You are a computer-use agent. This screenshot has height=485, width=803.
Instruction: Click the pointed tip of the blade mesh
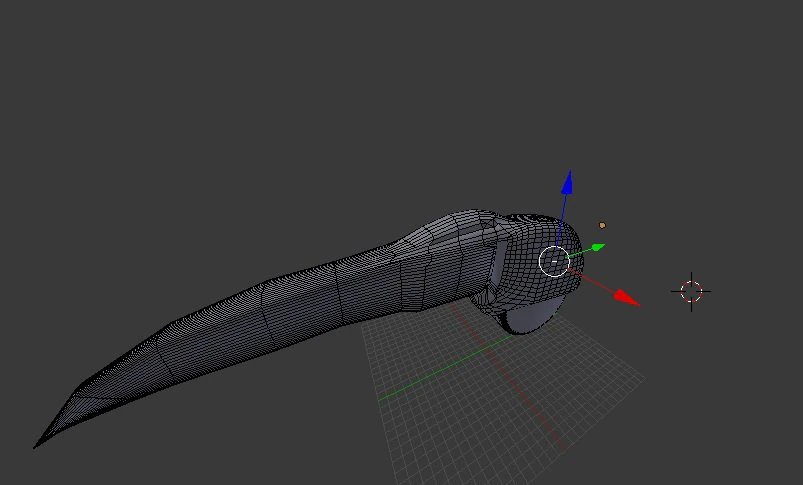37,445
